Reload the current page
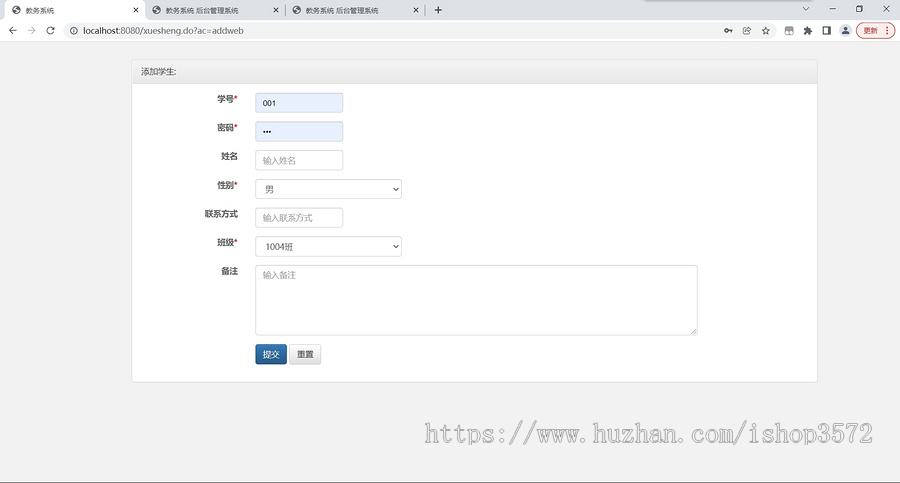Viewport: 900px width, 483px height. click(51, 30)
